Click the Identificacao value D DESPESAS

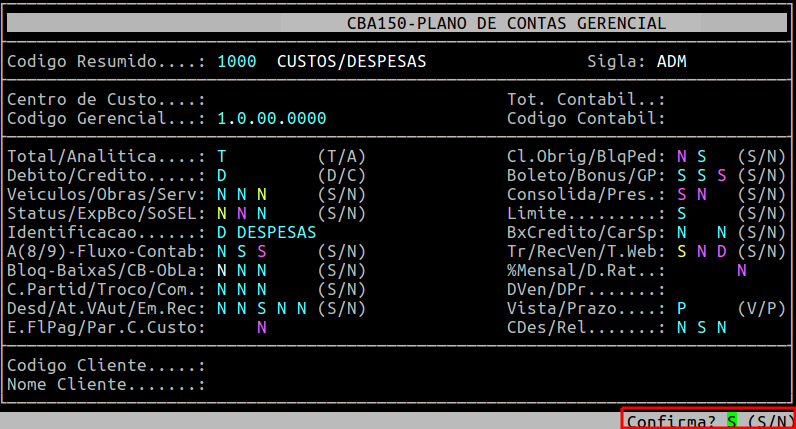coord(266,232)
